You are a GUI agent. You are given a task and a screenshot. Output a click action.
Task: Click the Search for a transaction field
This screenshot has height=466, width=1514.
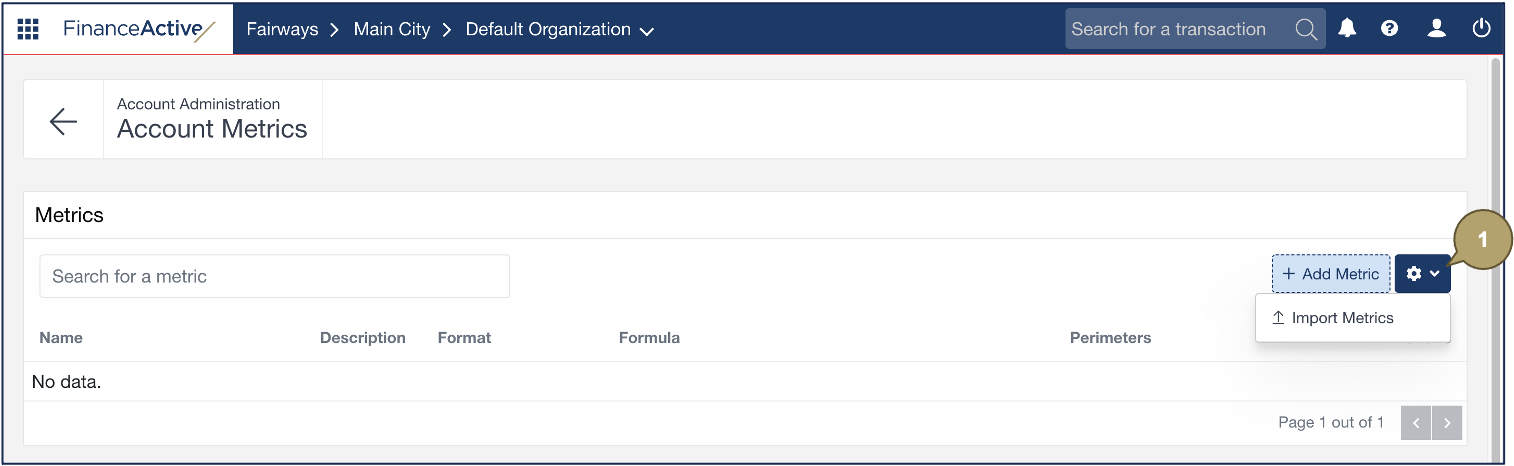[1180, 29]
